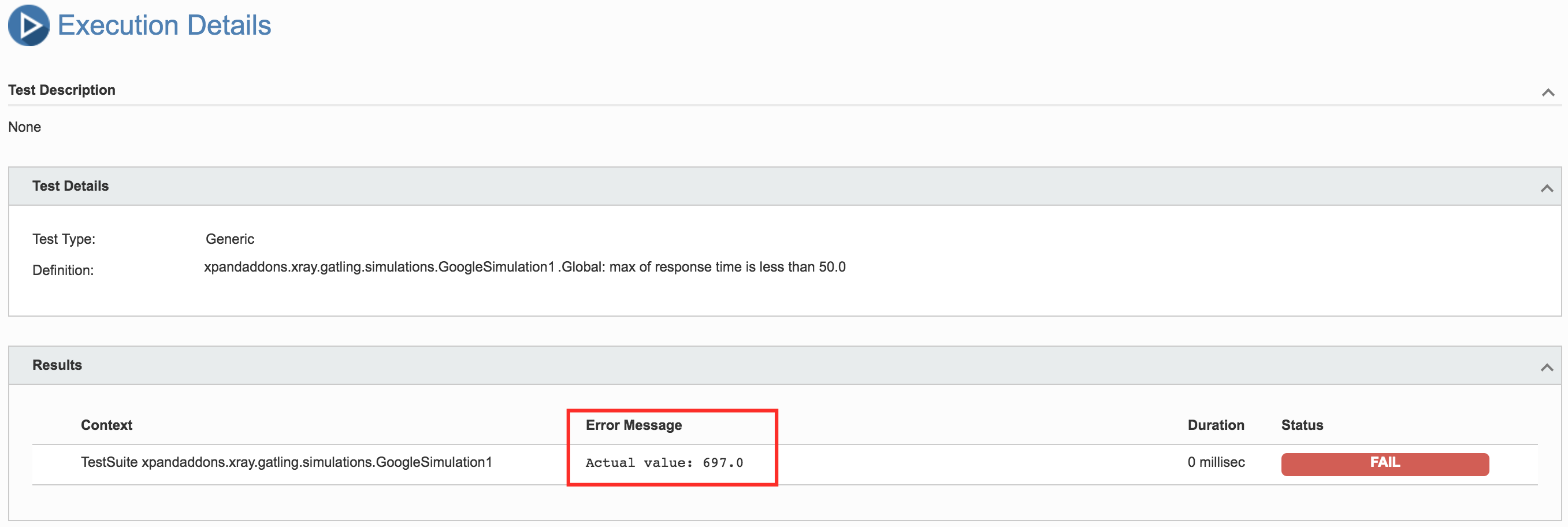Collapse the Results panel chevron
This screenshot has width=1568, height=527.
tap(1547, 368)
